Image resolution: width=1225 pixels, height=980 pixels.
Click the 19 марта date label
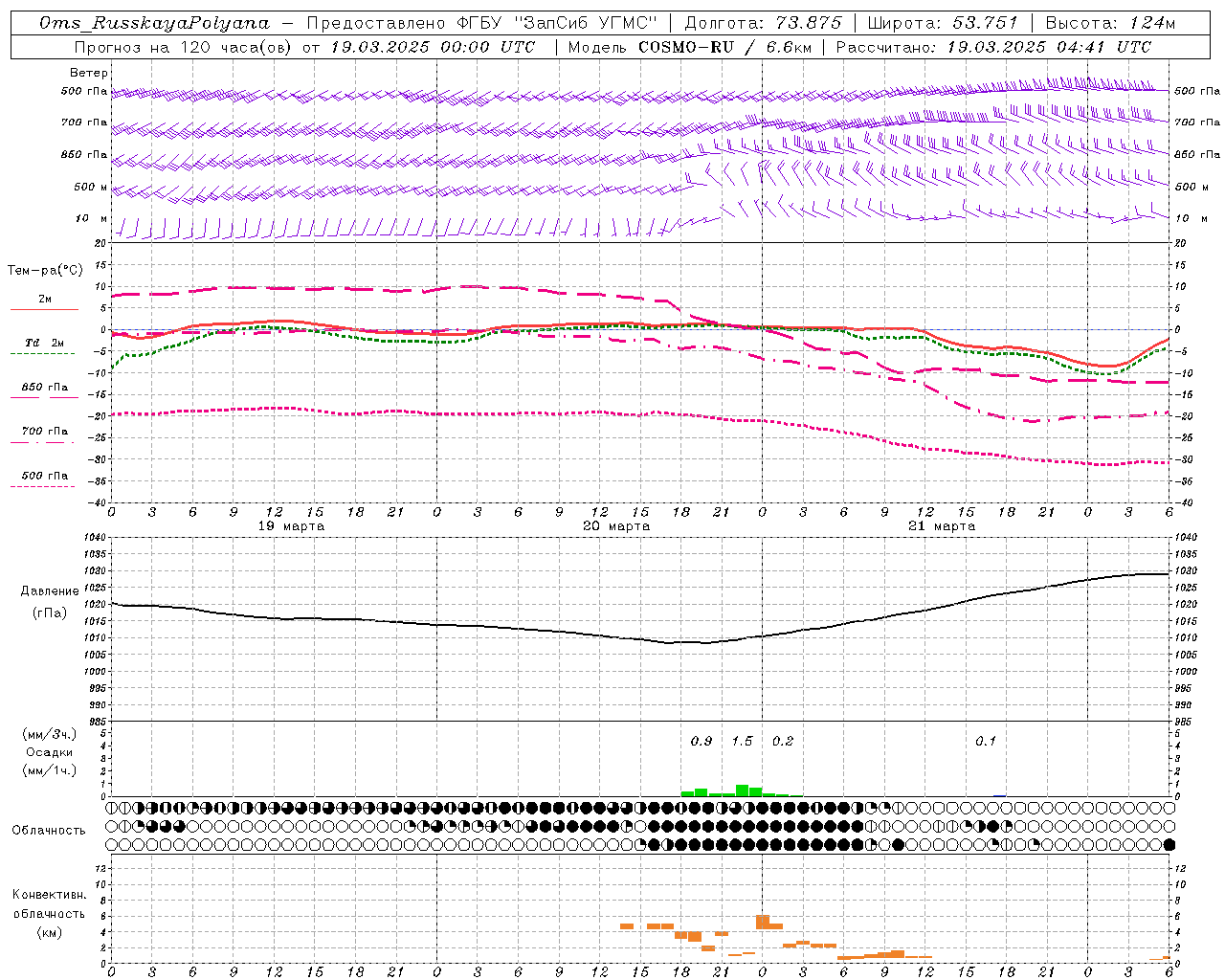click(x=291, y=526)
